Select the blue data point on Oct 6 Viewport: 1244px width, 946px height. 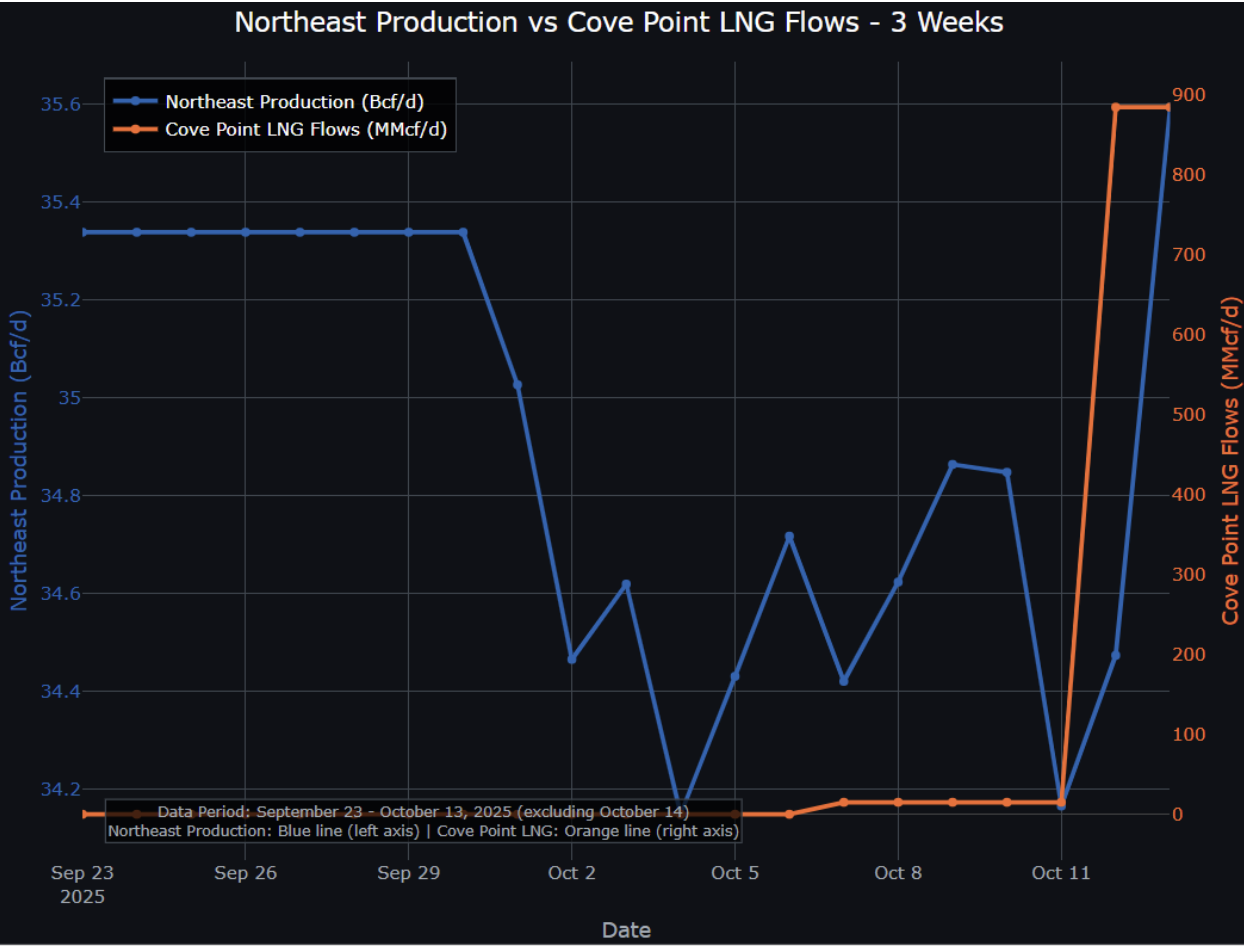pyautogui.click(x=789, y=537)
